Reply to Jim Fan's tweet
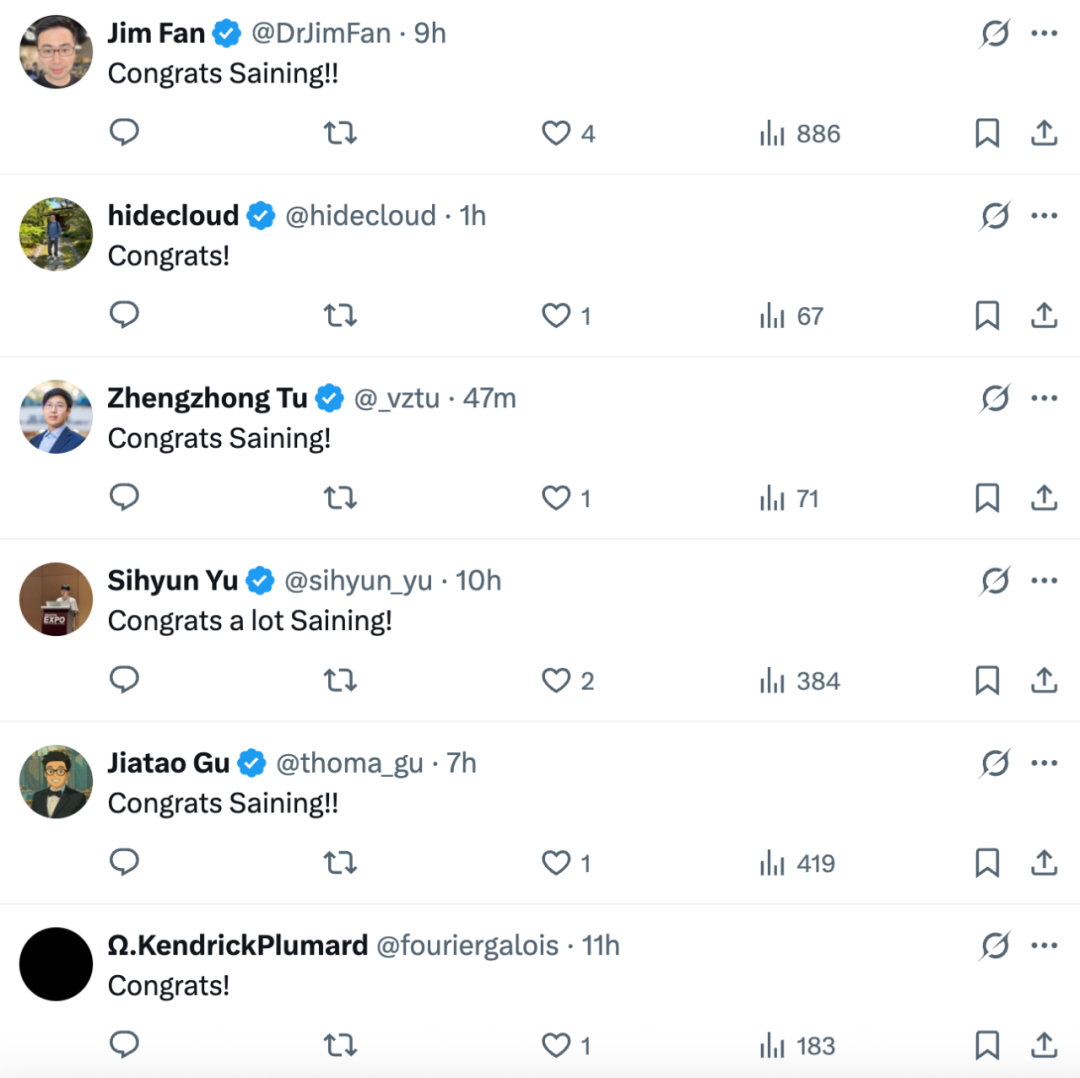1080x1078 pixels. click(x=124, y=133)
